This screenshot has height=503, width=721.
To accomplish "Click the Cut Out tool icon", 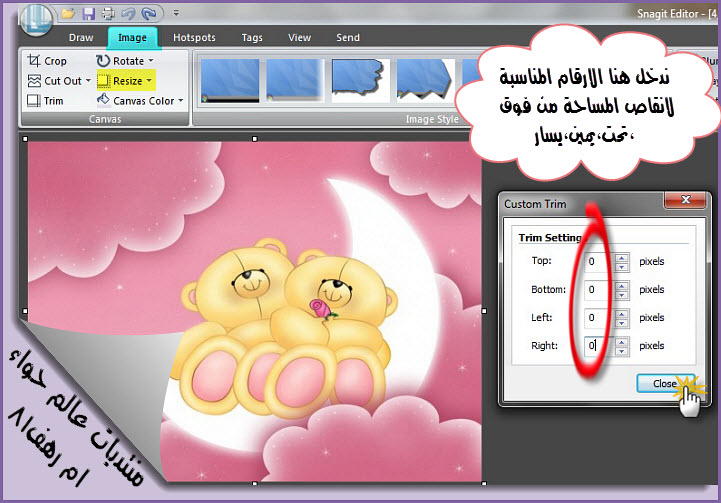I will (x=34, y=81).
